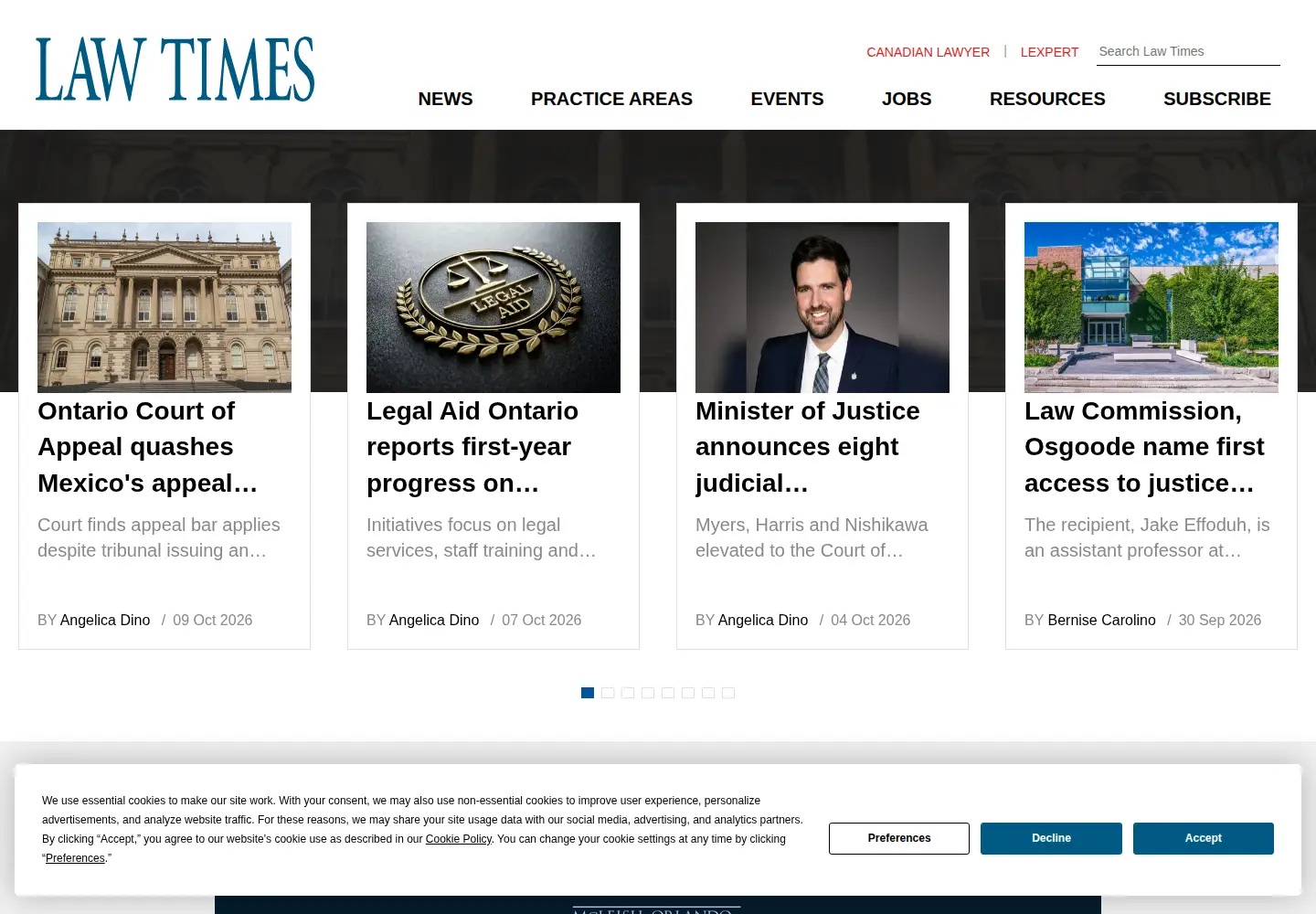
Task: Focus the Search Law Times field
Action: 1188,52
